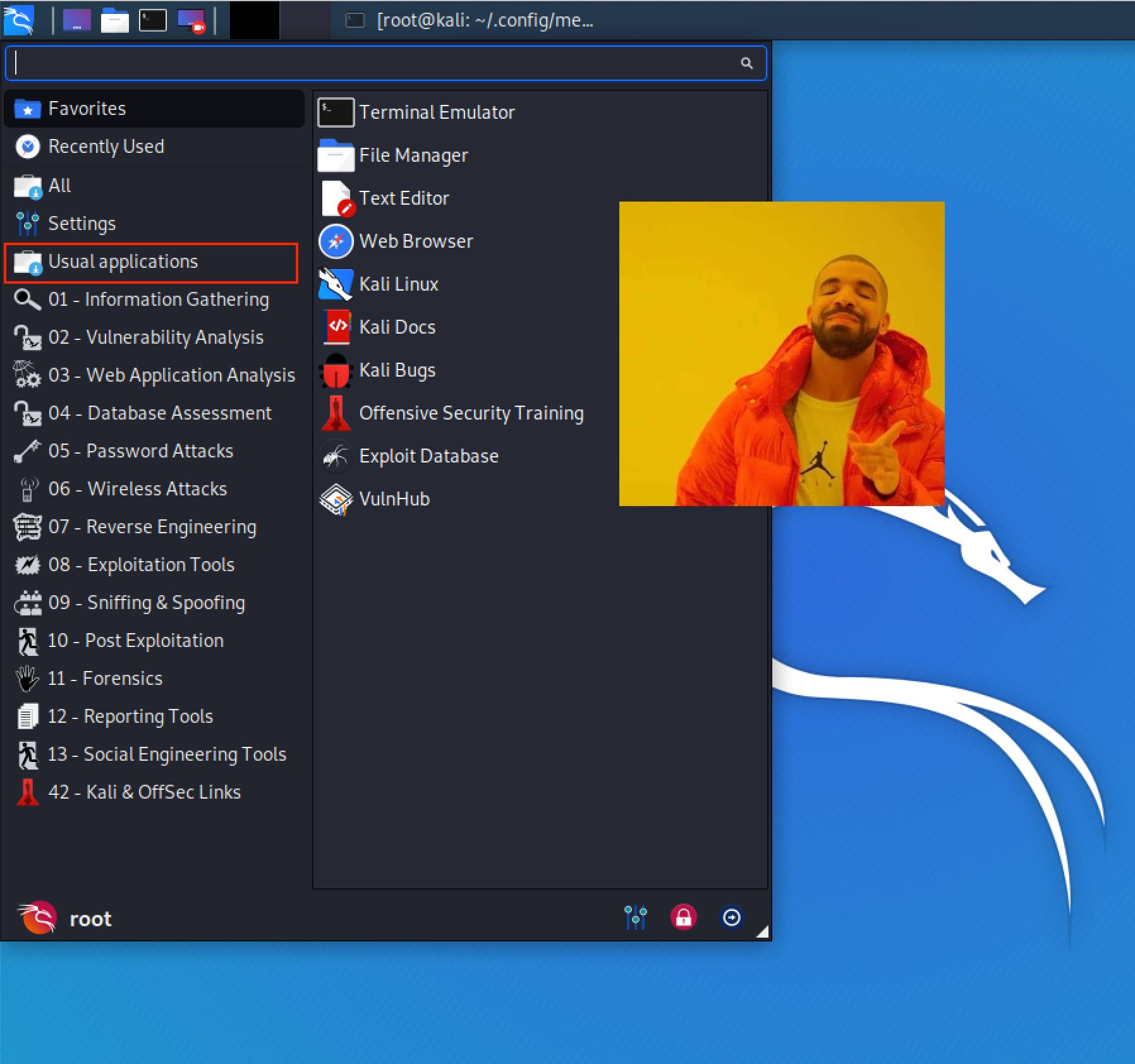1135x1064 pixels.
Task: Expand 06 - Wireless Attacks category
Action: [x=137, y=489]
